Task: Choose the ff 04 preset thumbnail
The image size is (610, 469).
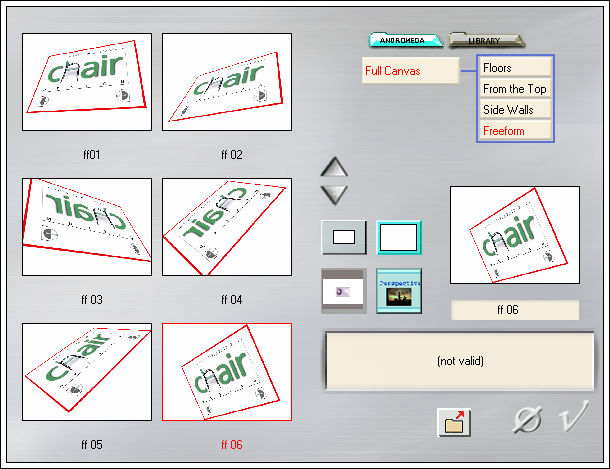Action: pyautogui.click(x=227, y=227)
